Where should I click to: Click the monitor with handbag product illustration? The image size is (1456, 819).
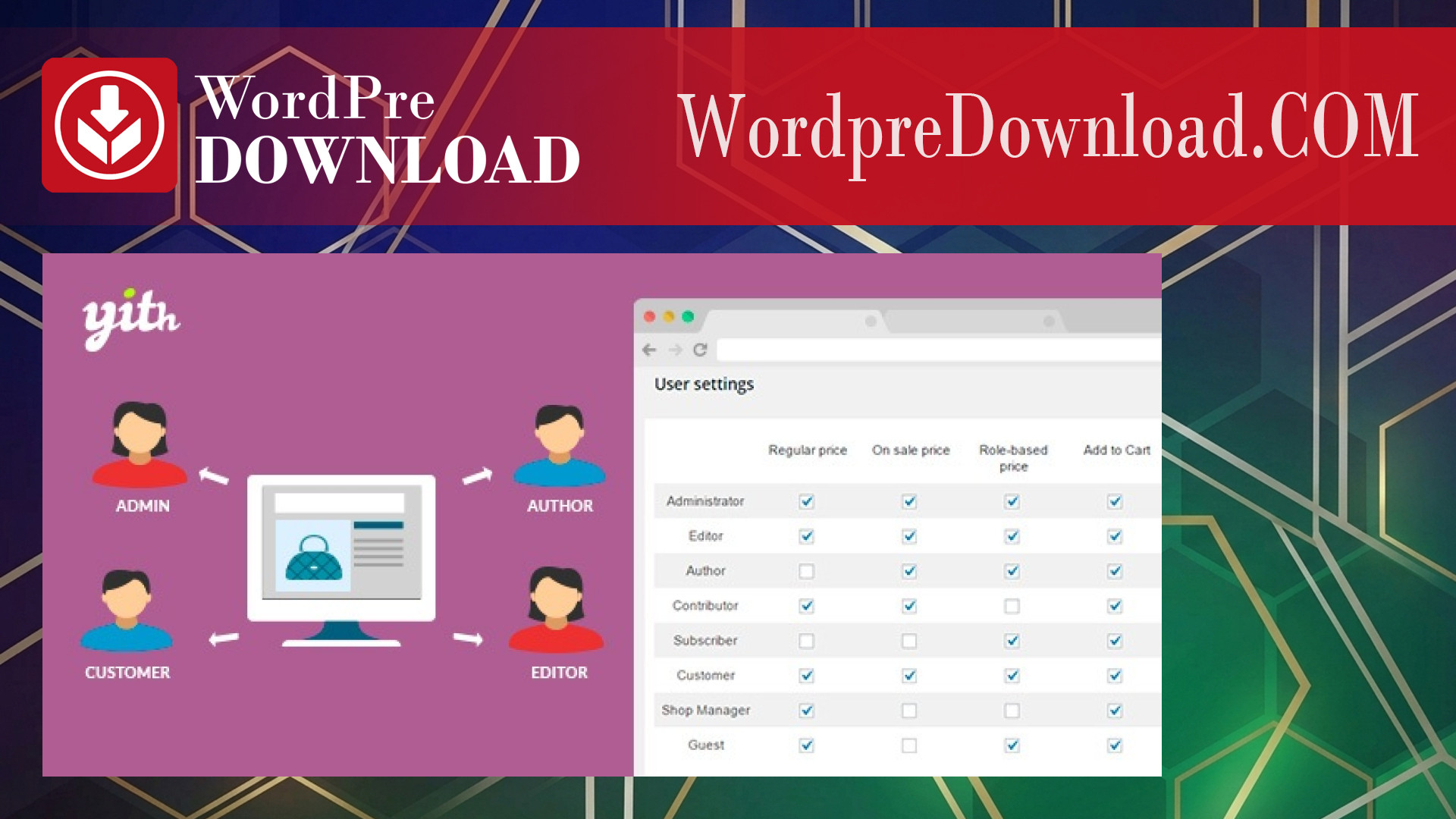coord(341,560)
